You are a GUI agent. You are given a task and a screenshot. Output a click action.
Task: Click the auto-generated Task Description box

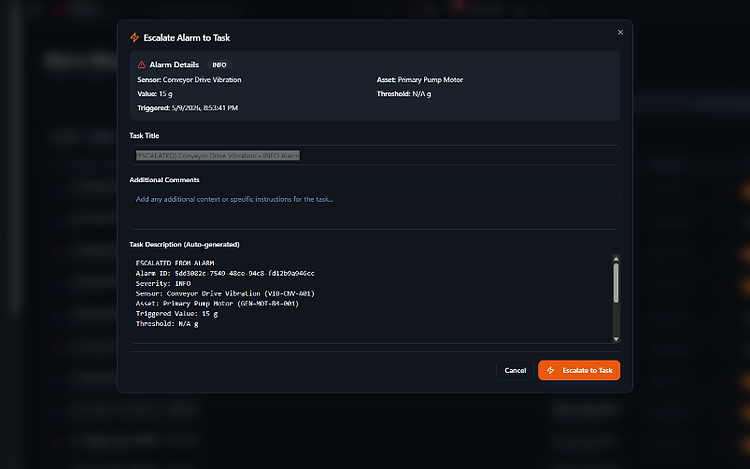371,299
